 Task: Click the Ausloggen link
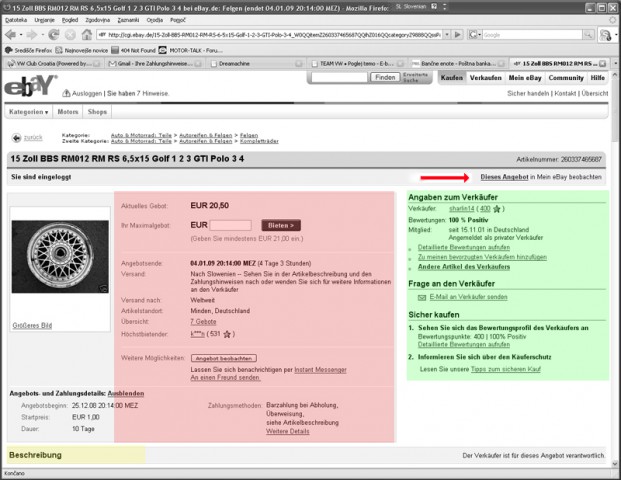[x=87, y=93]
